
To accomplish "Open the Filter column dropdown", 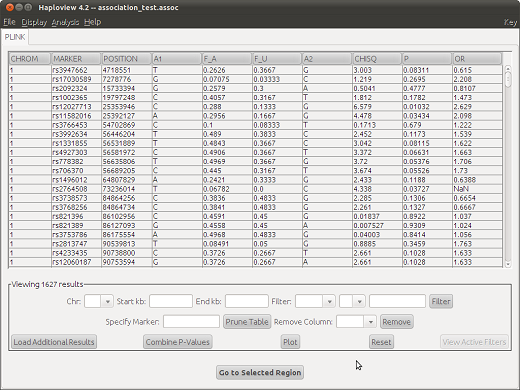I will click(315, 301).
